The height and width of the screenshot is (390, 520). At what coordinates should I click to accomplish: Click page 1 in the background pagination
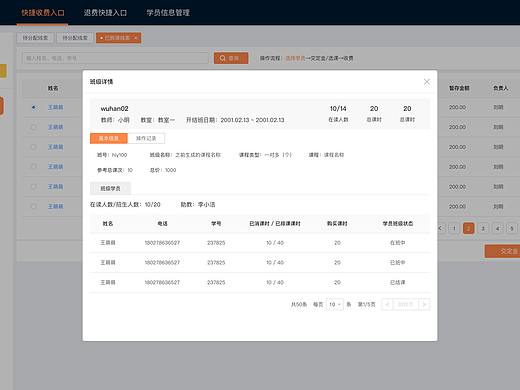point(454,228)
